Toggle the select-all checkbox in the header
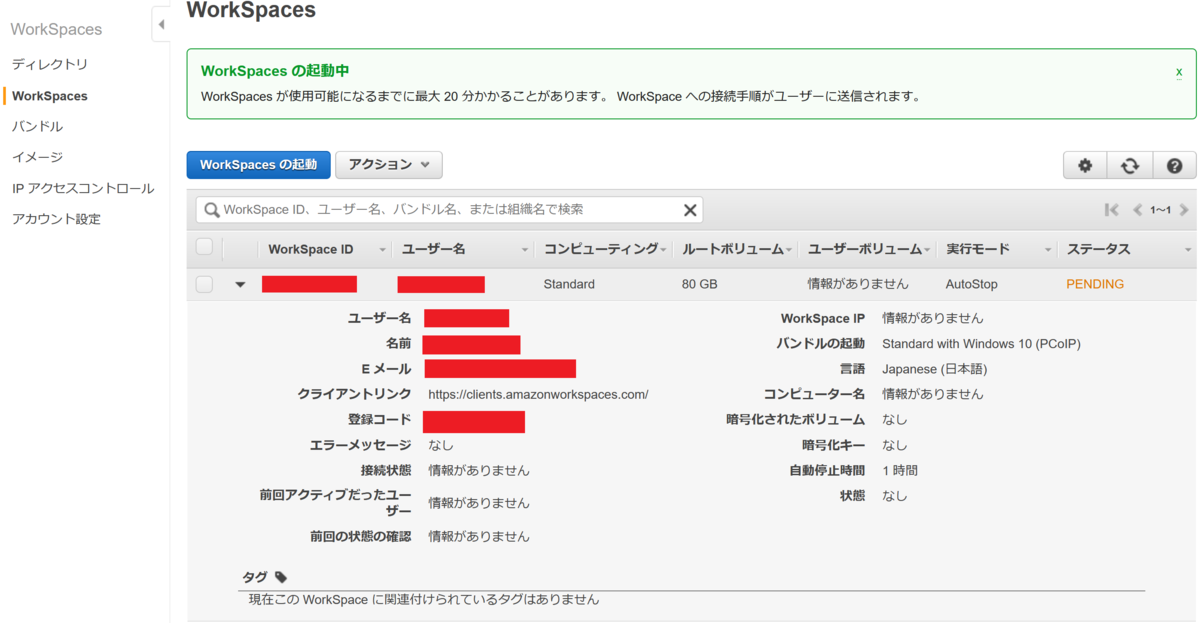1200x623 pixels. (204, 248)
